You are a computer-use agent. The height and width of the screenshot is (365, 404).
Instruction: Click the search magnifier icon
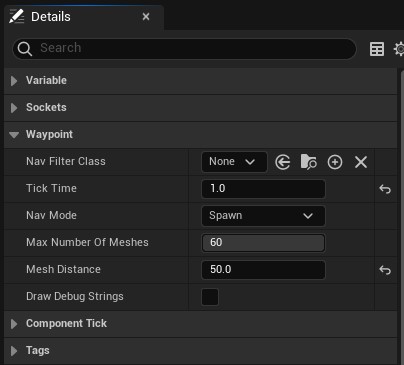tap(25, 49)
